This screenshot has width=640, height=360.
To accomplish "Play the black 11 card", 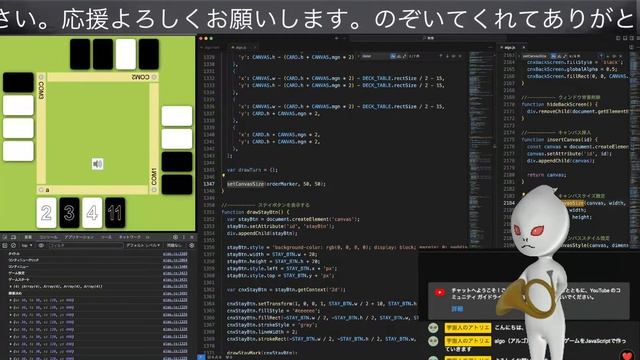I will tap(115, 213).
